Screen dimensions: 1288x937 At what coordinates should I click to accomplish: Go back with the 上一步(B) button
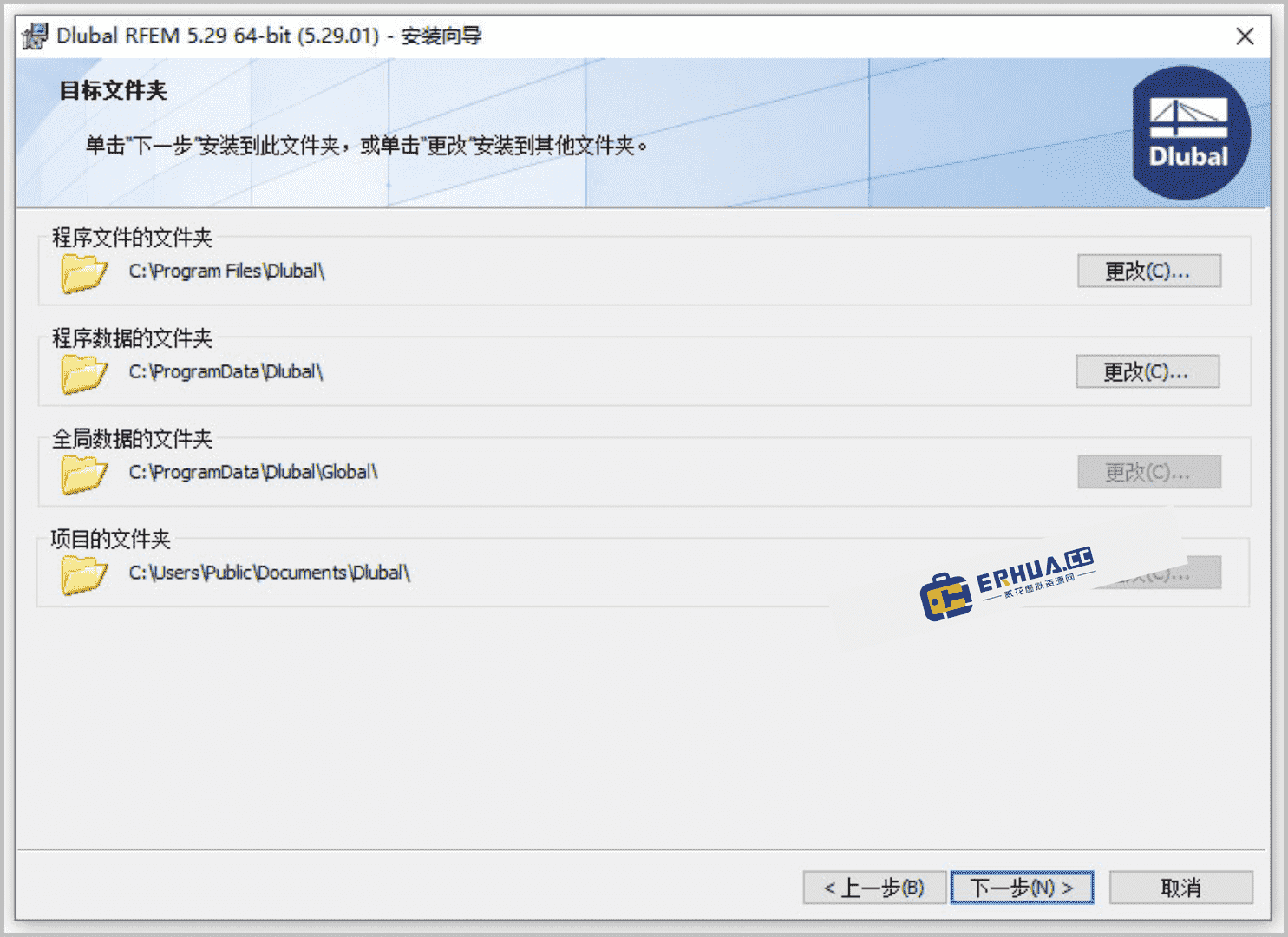(874, 888)
